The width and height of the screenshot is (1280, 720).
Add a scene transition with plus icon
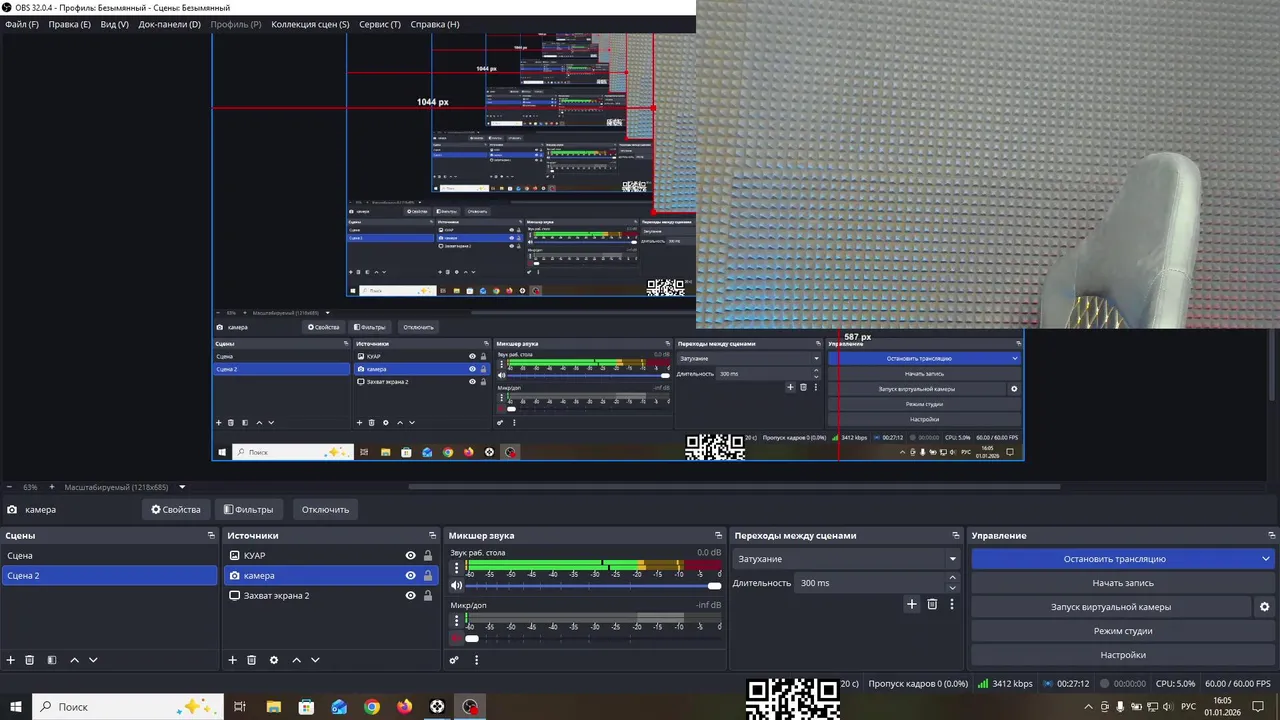click(911, 604)
